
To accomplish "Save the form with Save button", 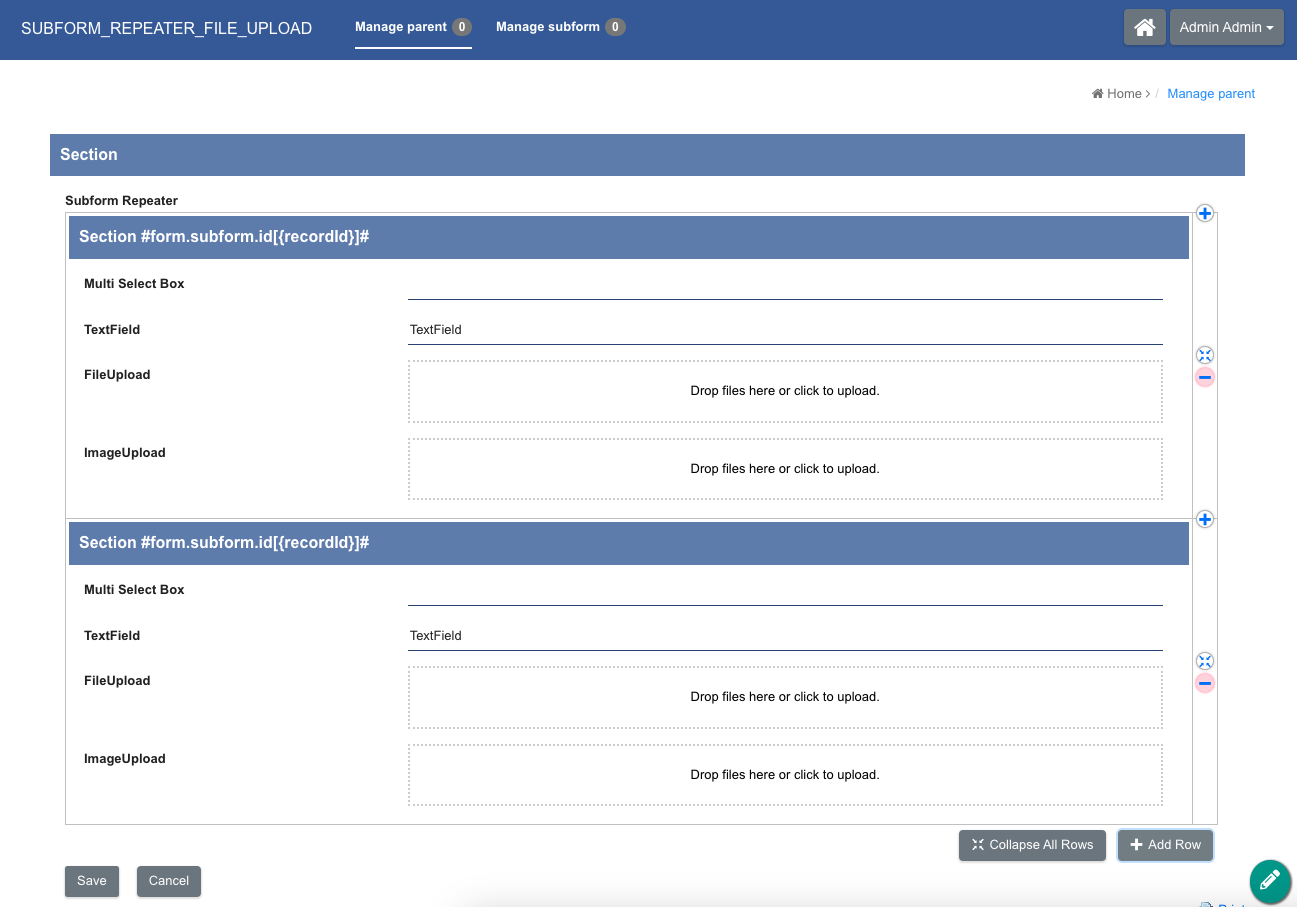I will pos(92,881).
